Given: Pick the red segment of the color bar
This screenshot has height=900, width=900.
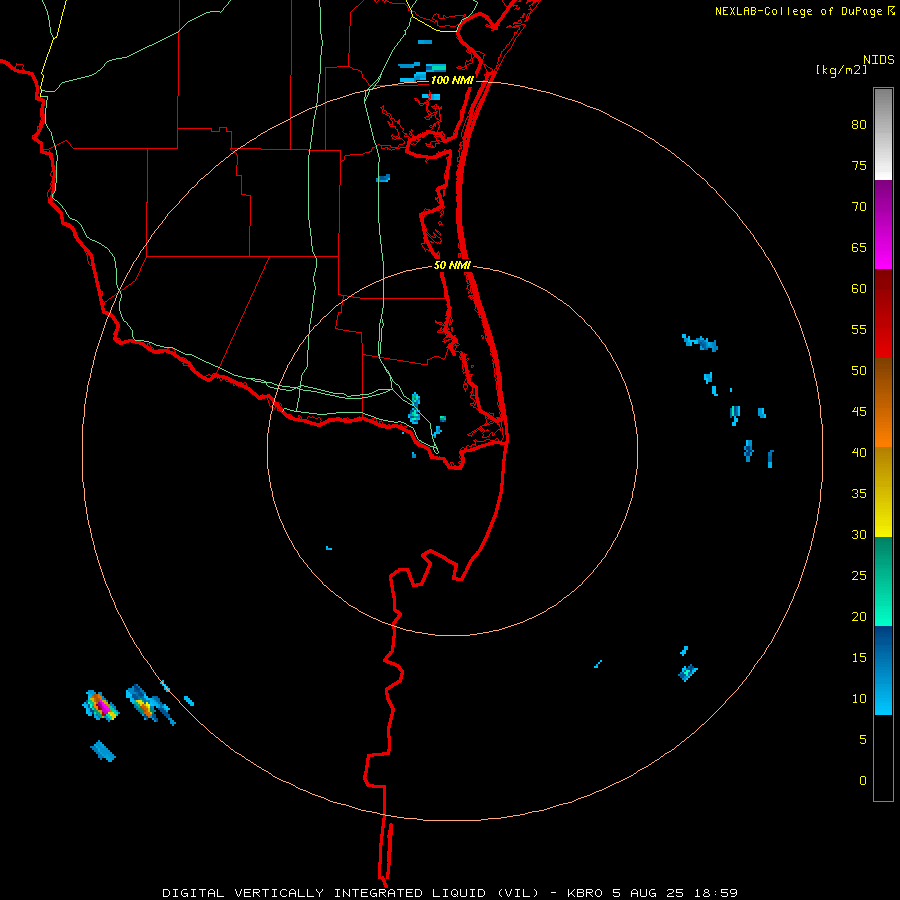Looking at the screenshot, I should tap(883, 313).
